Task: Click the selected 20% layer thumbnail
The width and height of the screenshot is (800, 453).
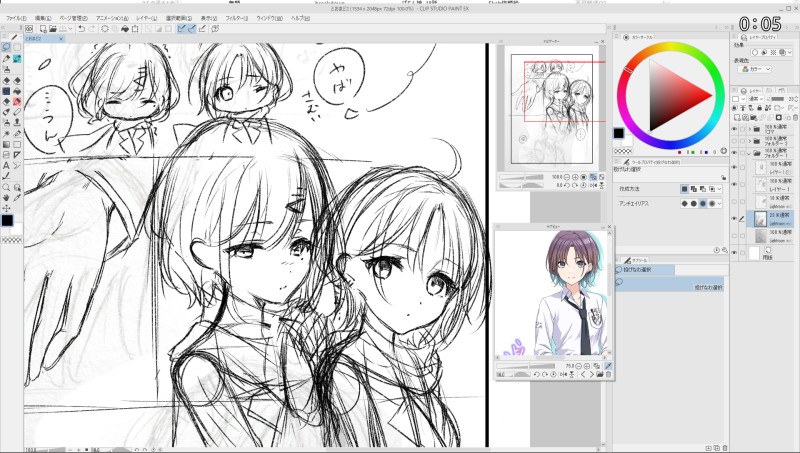Action: [760, 219]
